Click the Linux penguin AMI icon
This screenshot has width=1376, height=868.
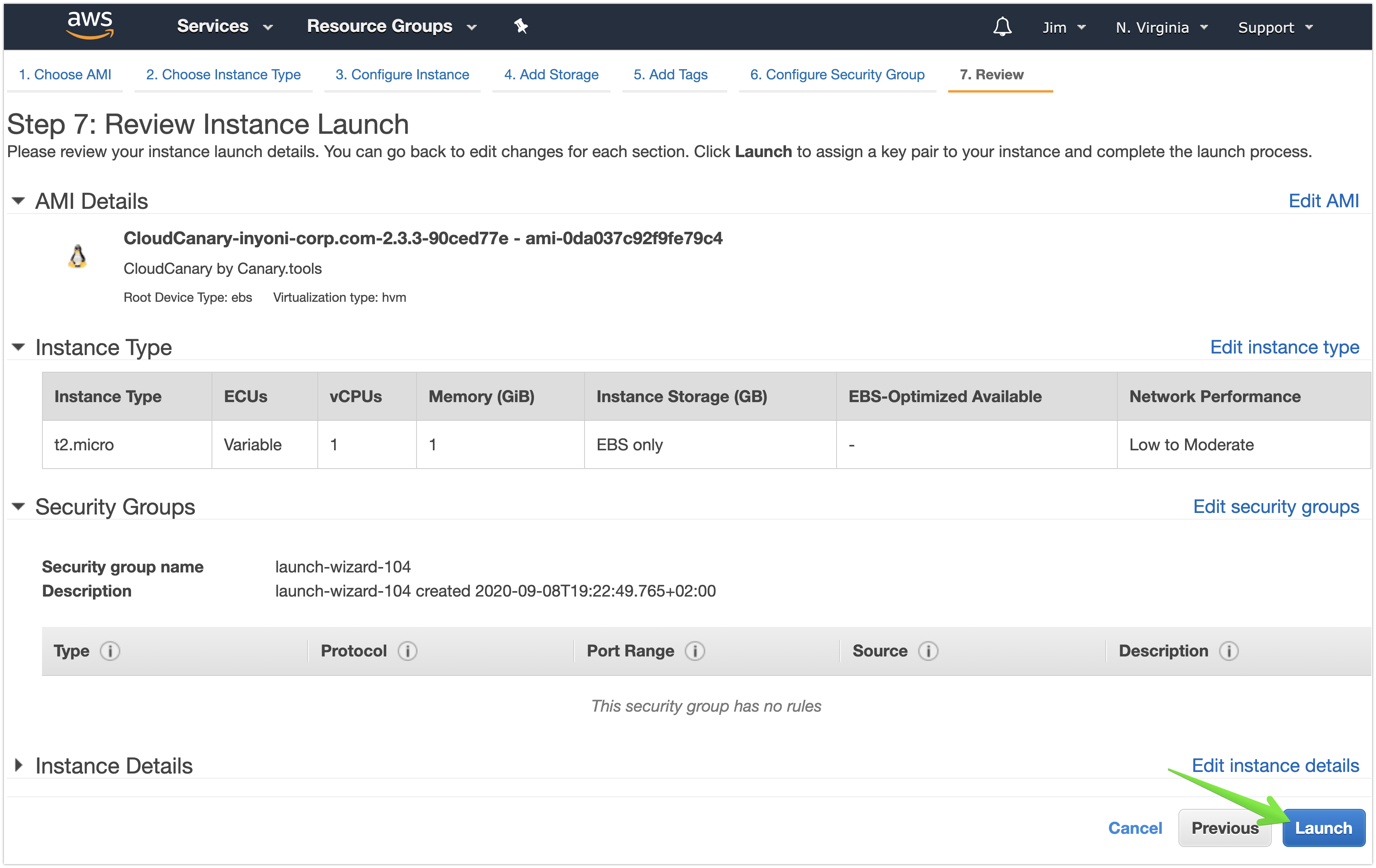78,257
